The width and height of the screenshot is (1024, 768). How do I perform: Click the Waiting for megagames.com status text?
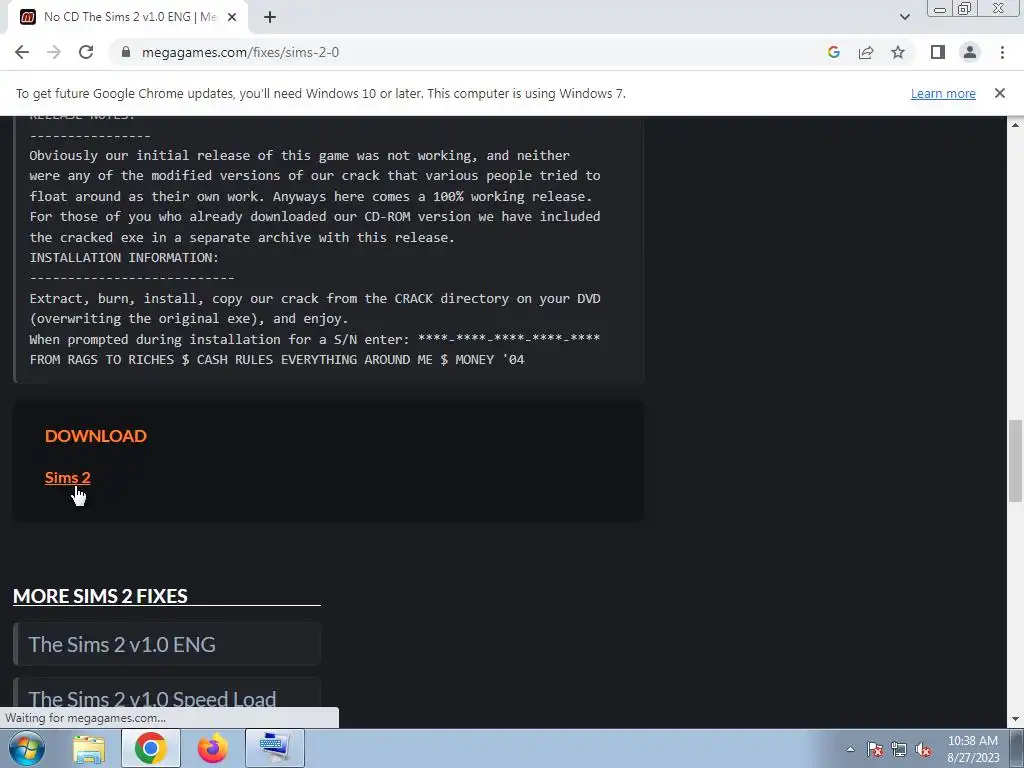coord(86,718)
